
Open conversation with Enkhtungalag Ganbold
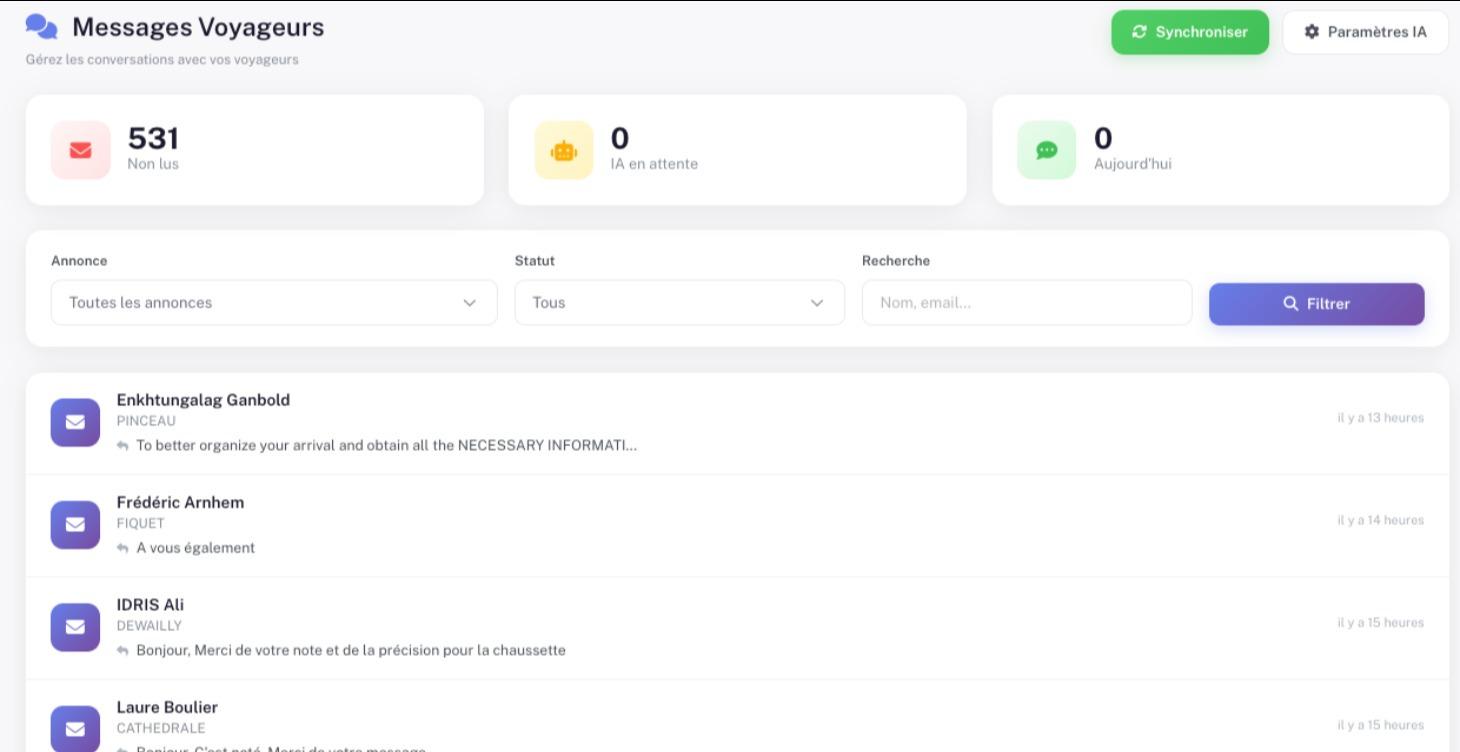[x=737, y=423]
